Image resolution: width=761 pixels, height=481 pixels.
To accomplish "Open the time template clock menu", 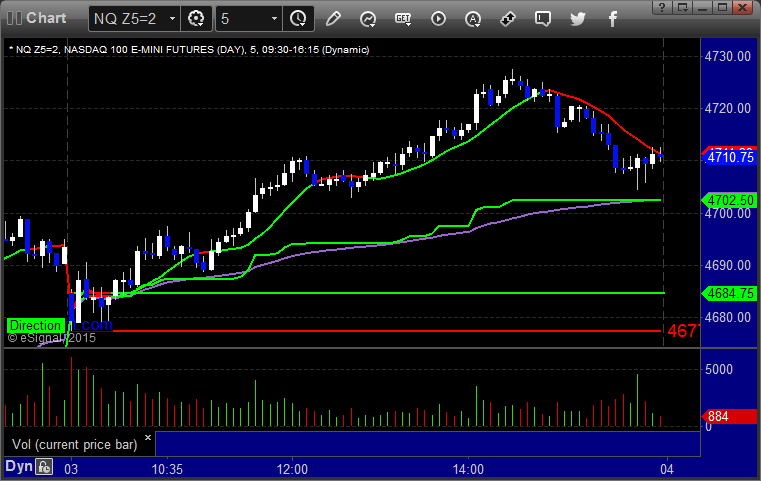I will tap(298, 19).
